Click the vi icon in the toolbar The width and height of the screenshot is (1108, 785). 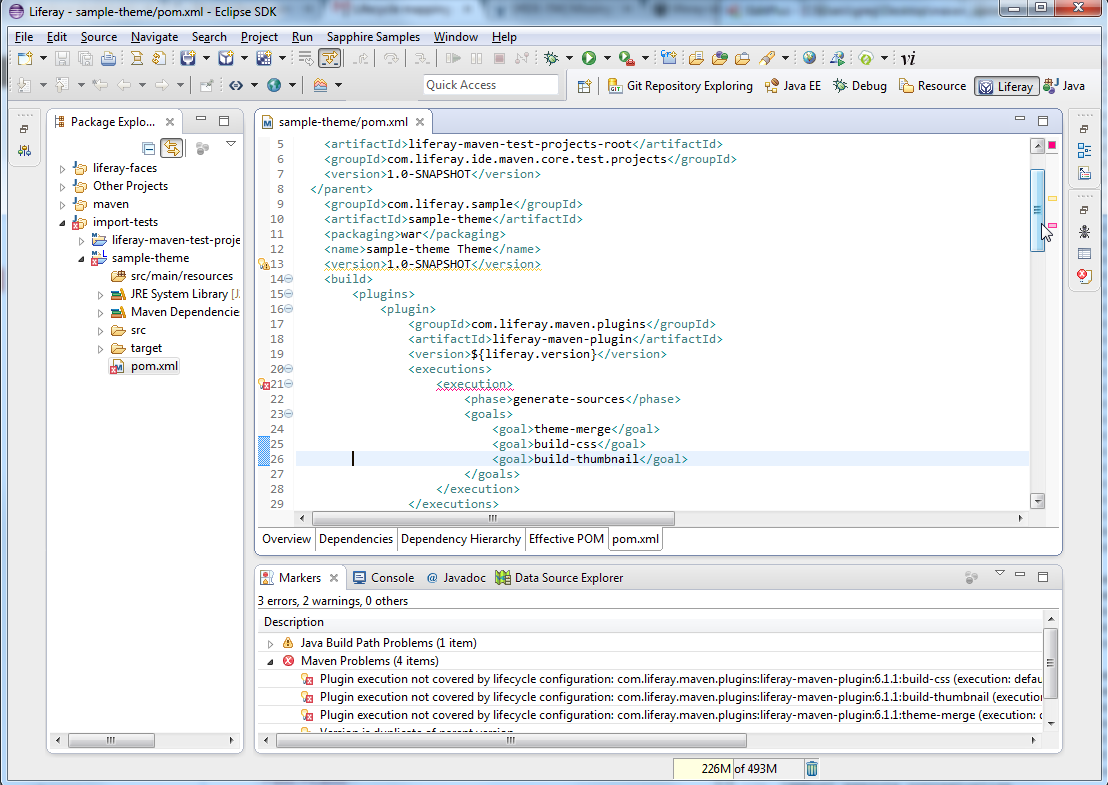point(908,59)
